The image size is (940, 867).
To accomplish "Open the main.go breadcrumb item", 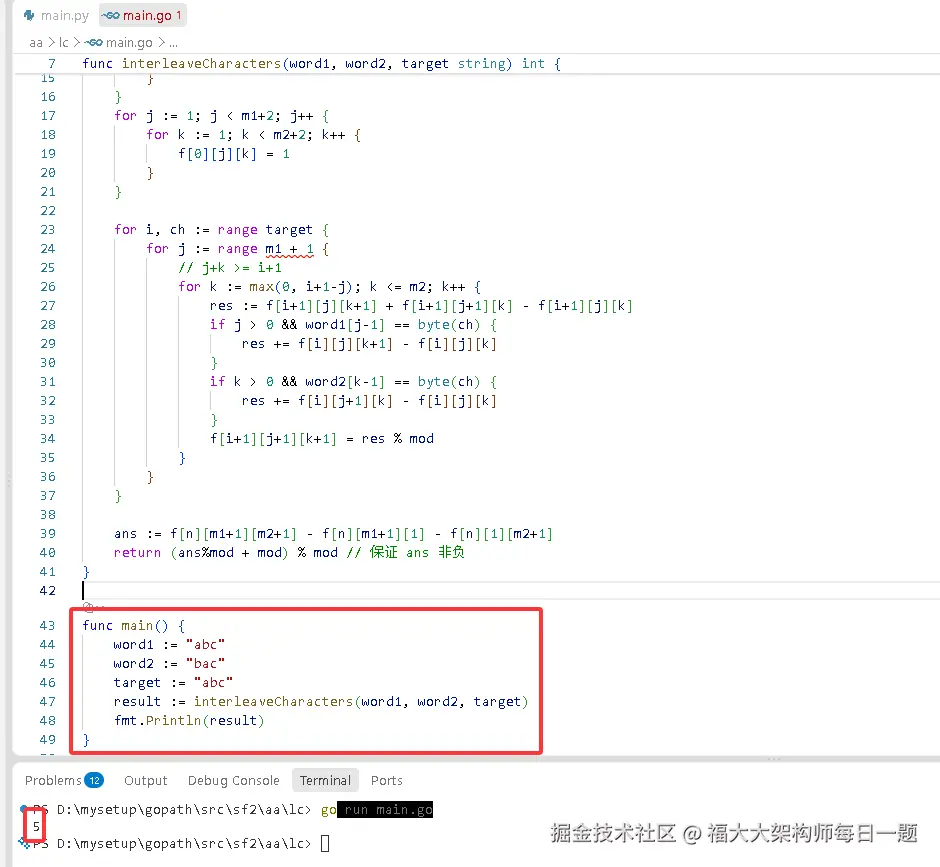I will pyautogui.click(x=129, y=43).
